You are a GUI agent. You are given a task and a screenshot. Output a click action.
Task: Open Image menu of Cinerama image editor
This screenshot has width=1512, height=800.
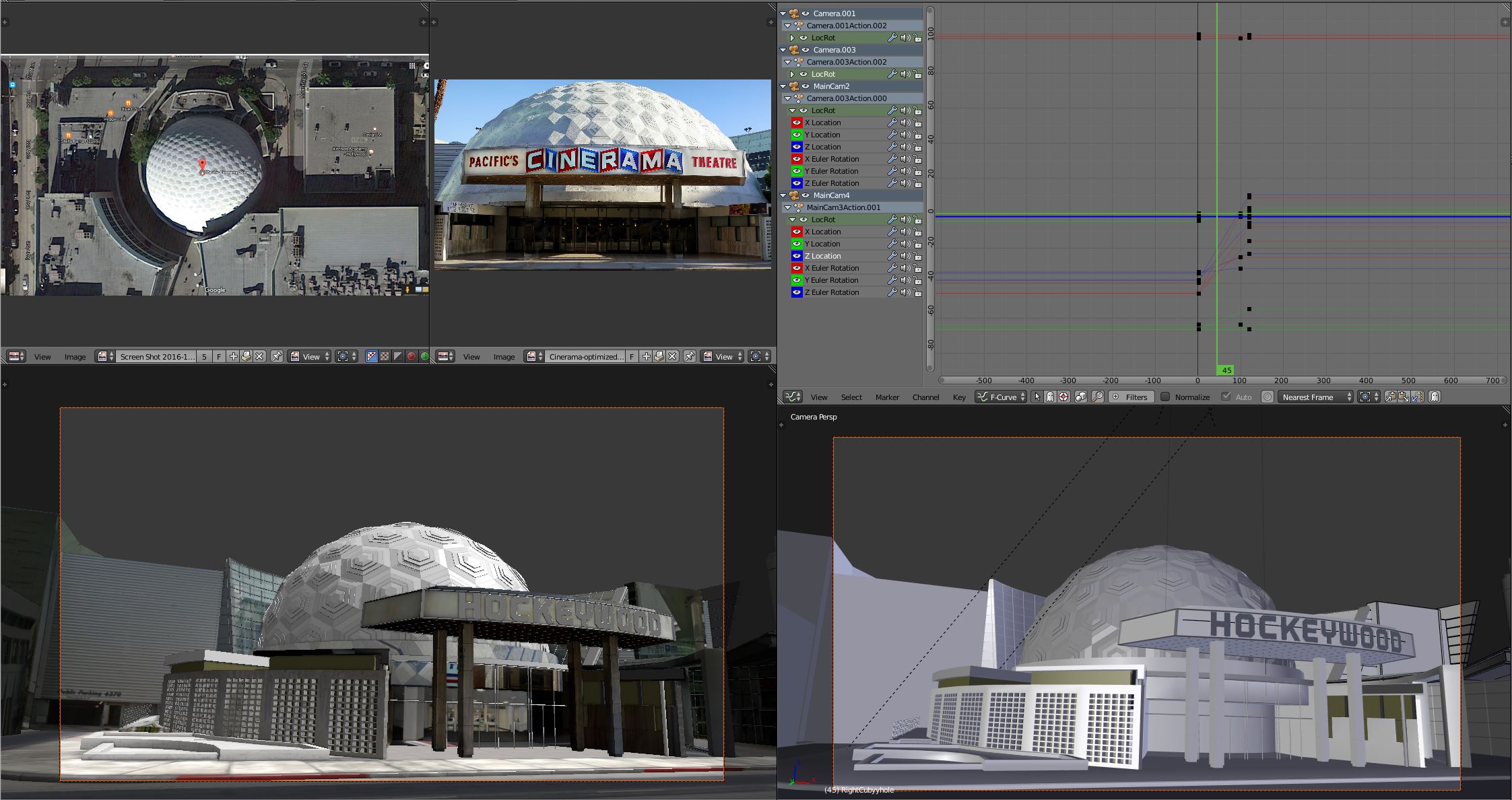[x=504, y=357]
